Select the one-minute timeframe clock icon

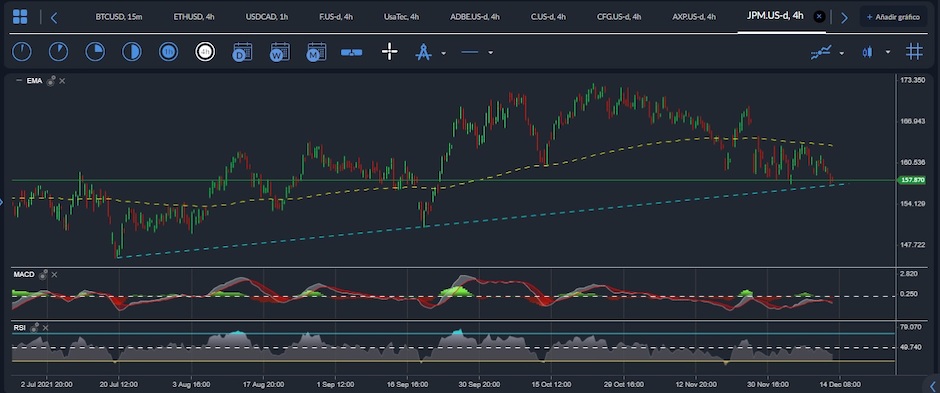point(22,52)
